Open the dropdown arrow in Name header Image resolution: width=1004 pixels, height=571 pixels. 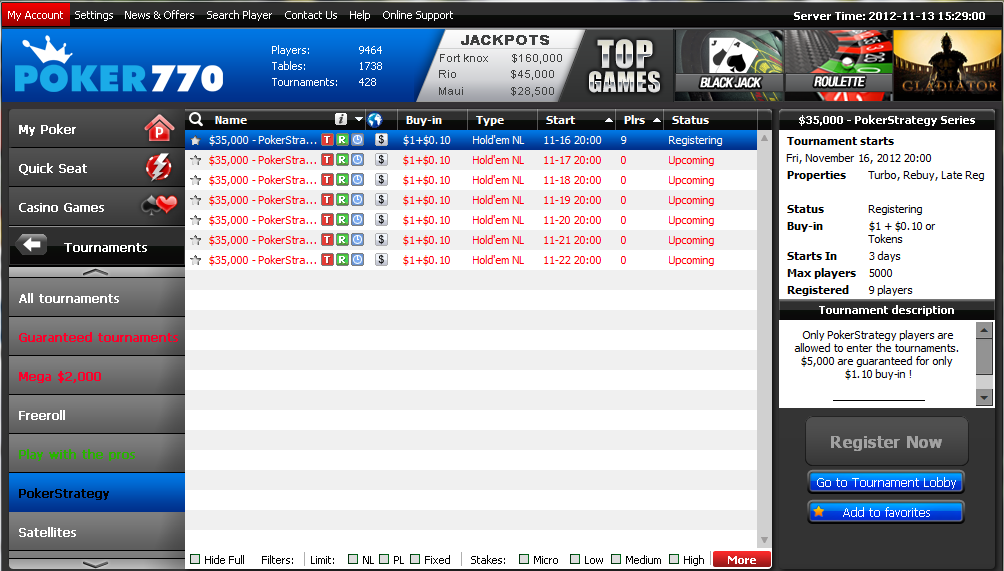coord(359,120)
